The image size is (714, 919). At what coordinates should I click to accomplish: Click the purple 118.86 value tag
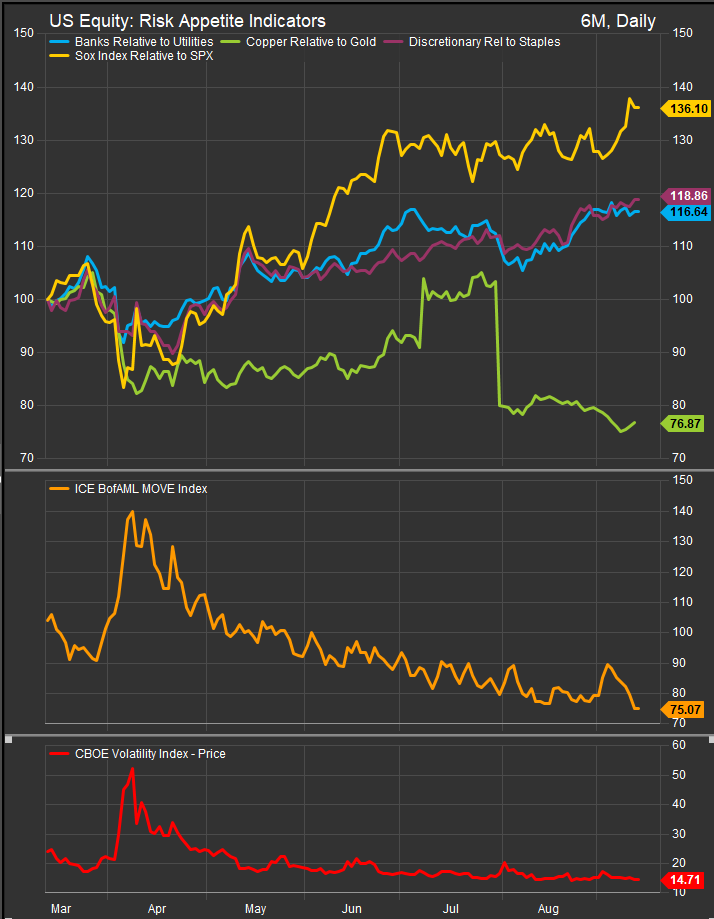click(685, 197)
